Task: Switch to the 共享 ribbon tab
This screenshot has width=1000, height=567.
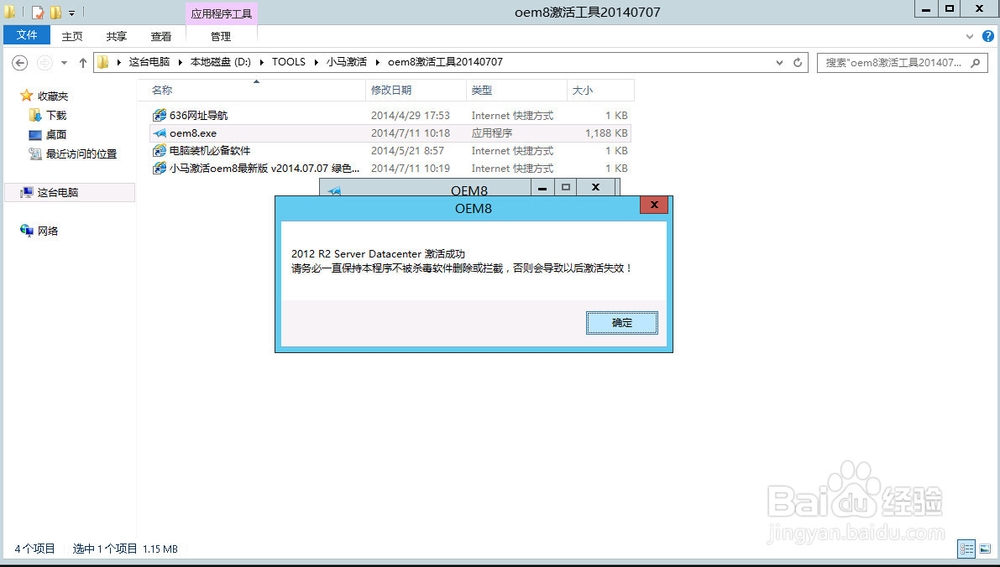Action: [116, 36]
